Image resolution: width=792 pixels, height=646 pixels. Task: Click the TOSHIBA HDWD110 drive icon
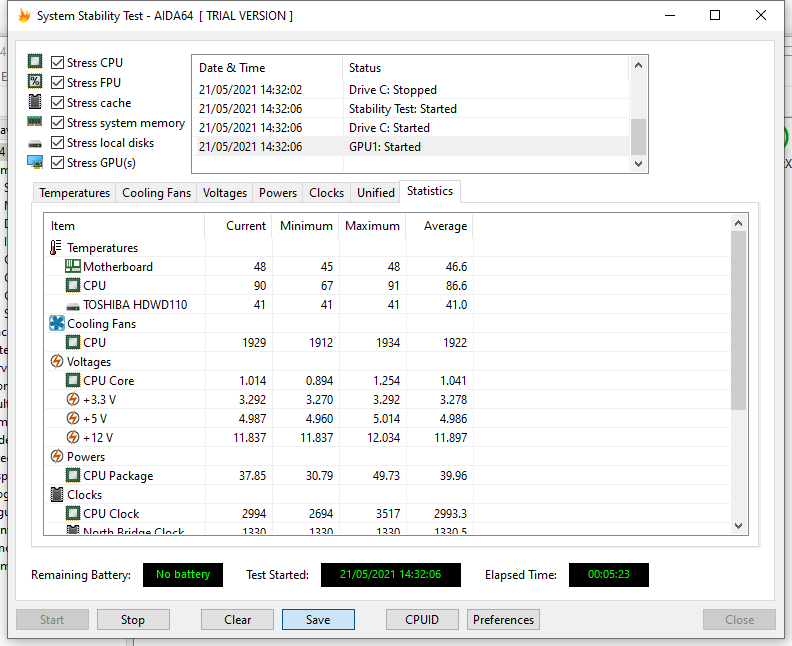coord(73,306)
